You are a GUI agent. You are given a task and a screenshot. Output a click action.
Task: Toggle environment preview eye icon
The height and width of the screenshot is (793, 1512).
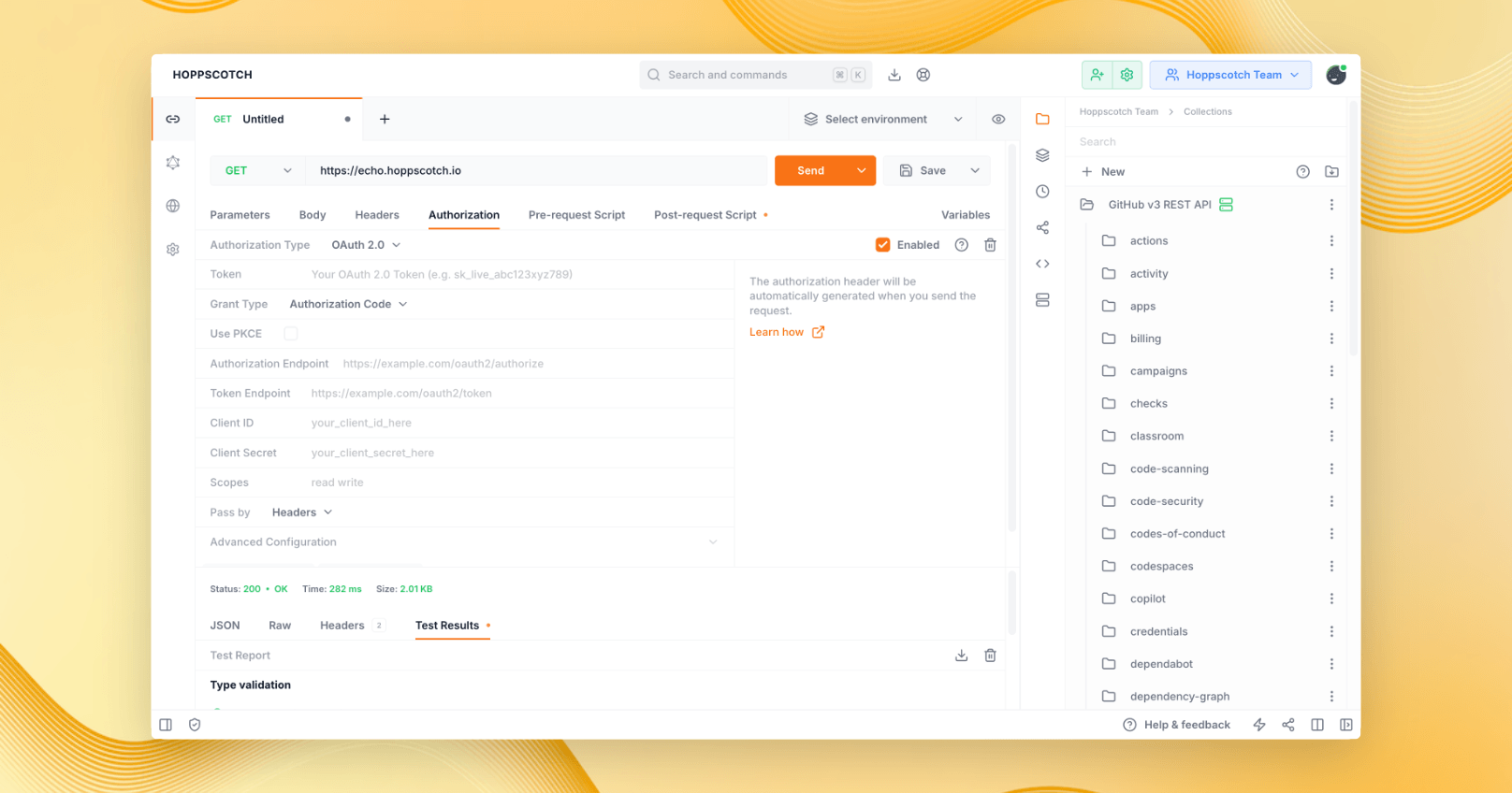coord(998,120)
